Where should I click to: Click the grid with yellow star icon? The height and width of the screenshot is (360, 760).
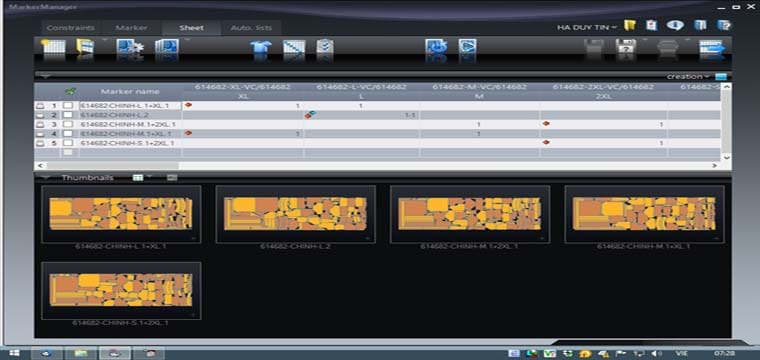53,48
